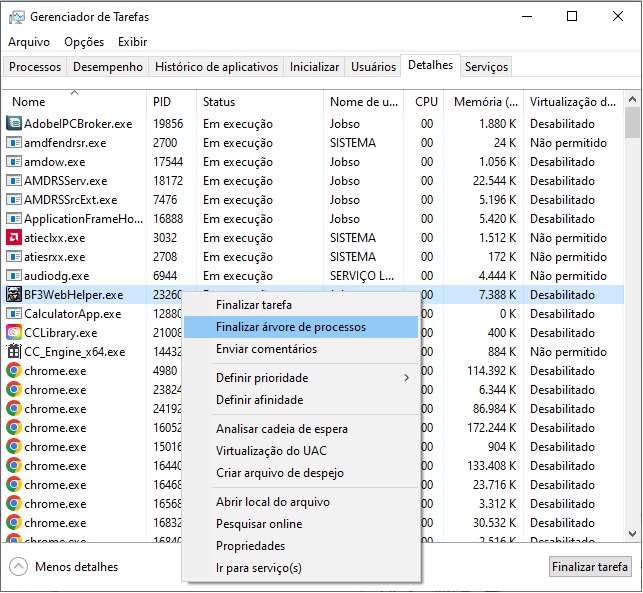Select the audiodg.exe process name

point(57,276)
